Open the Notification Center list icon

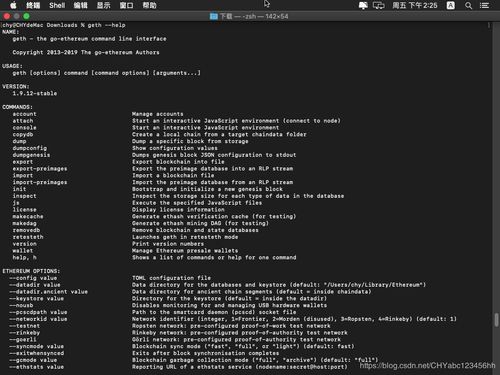click(484, 5)
